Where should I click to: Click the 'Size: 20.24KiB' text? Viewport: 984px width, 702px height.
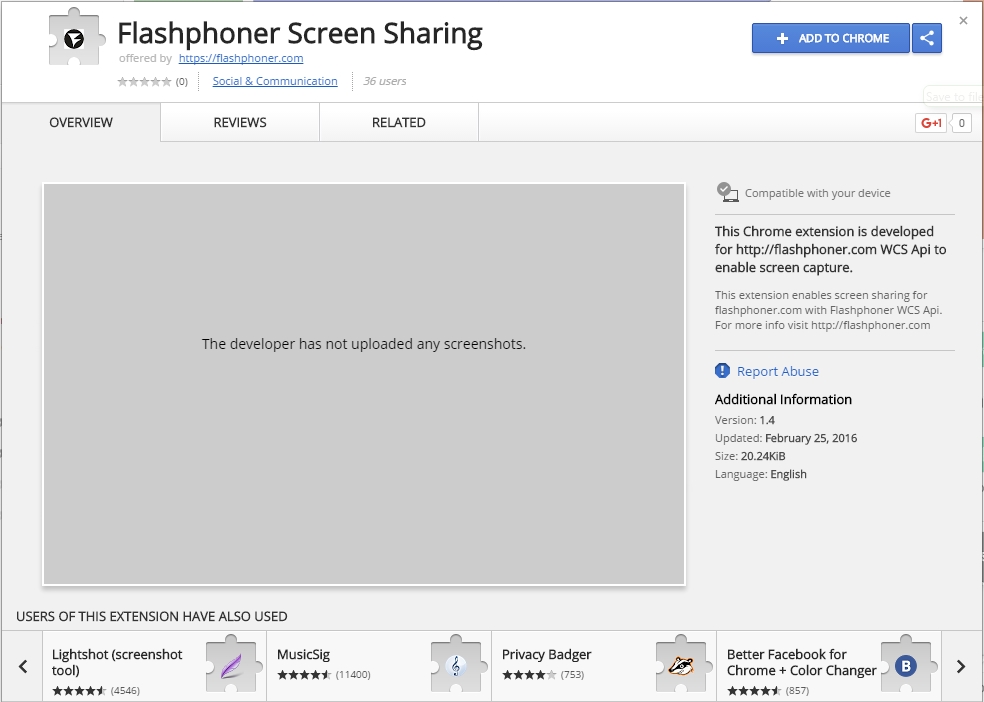(750, 456)
